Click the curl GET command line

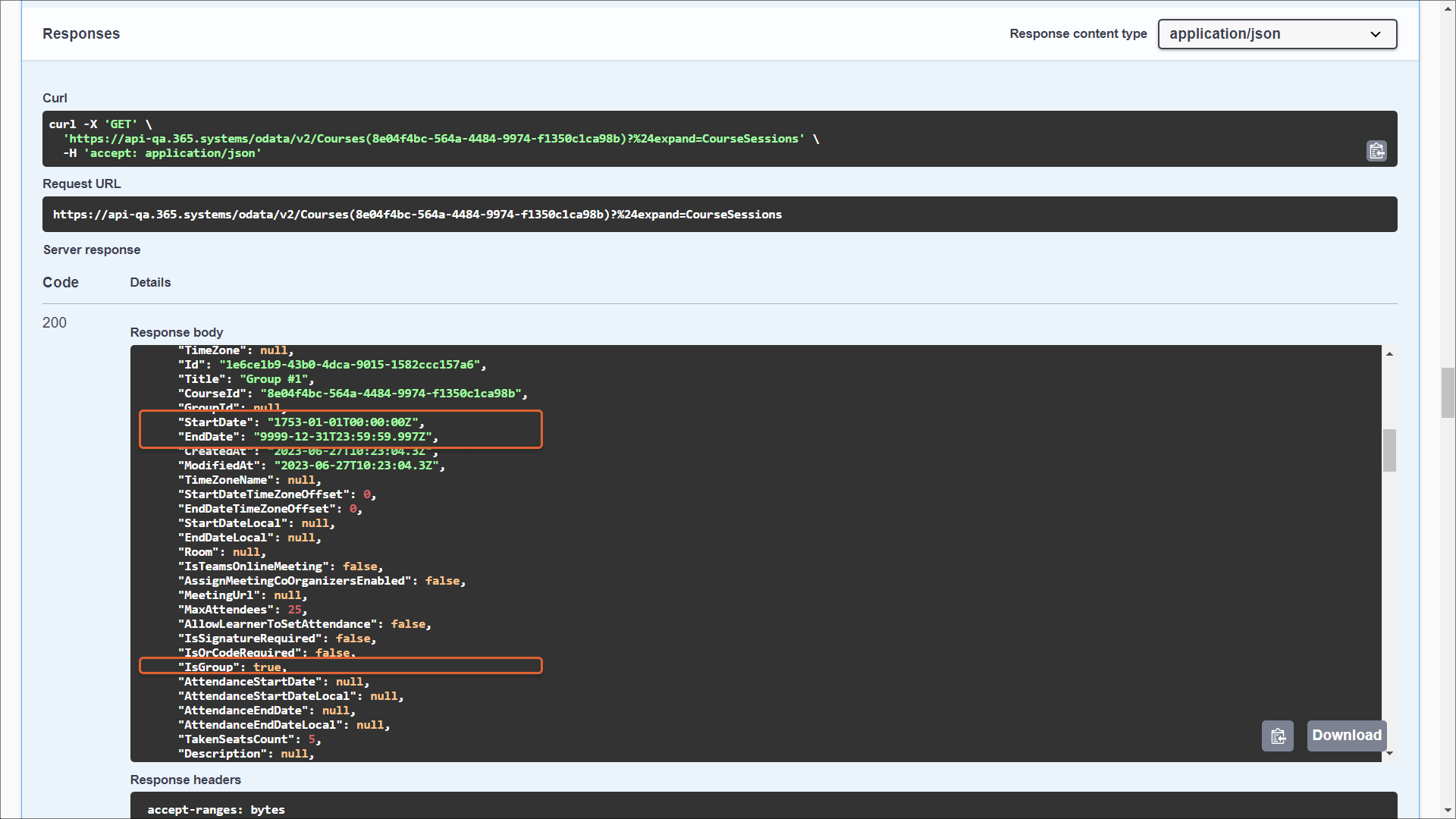[100, 124]
